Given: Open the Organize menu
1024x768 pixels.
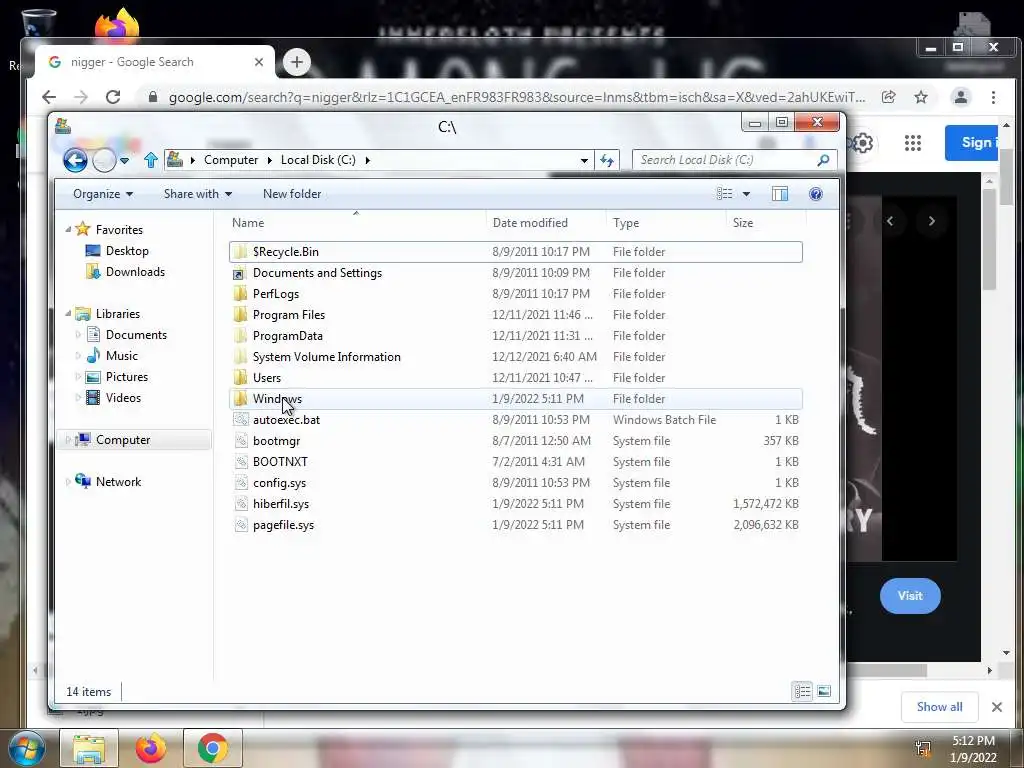Looking at the screenshot, I should click(x=103, y=194).
